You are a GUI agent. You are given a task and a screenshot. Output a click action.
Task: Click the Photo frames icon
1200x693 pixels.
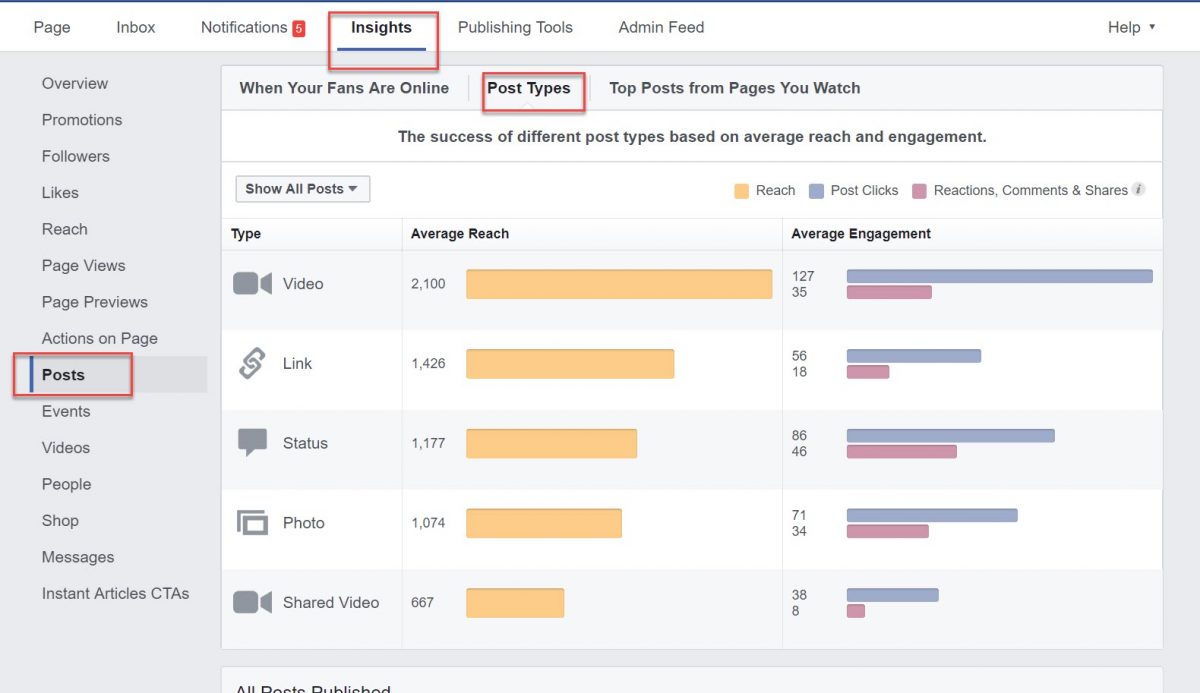click(250, 522)
